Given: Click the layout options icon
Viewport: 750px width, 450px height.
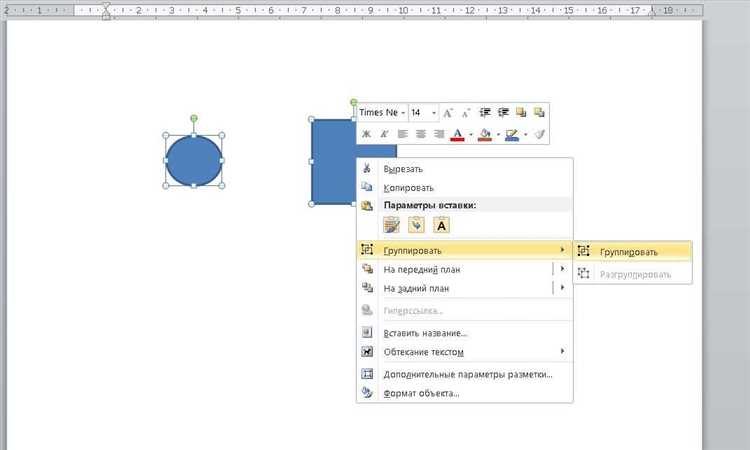Looking at the screenshot, I should tap(367, 374).
